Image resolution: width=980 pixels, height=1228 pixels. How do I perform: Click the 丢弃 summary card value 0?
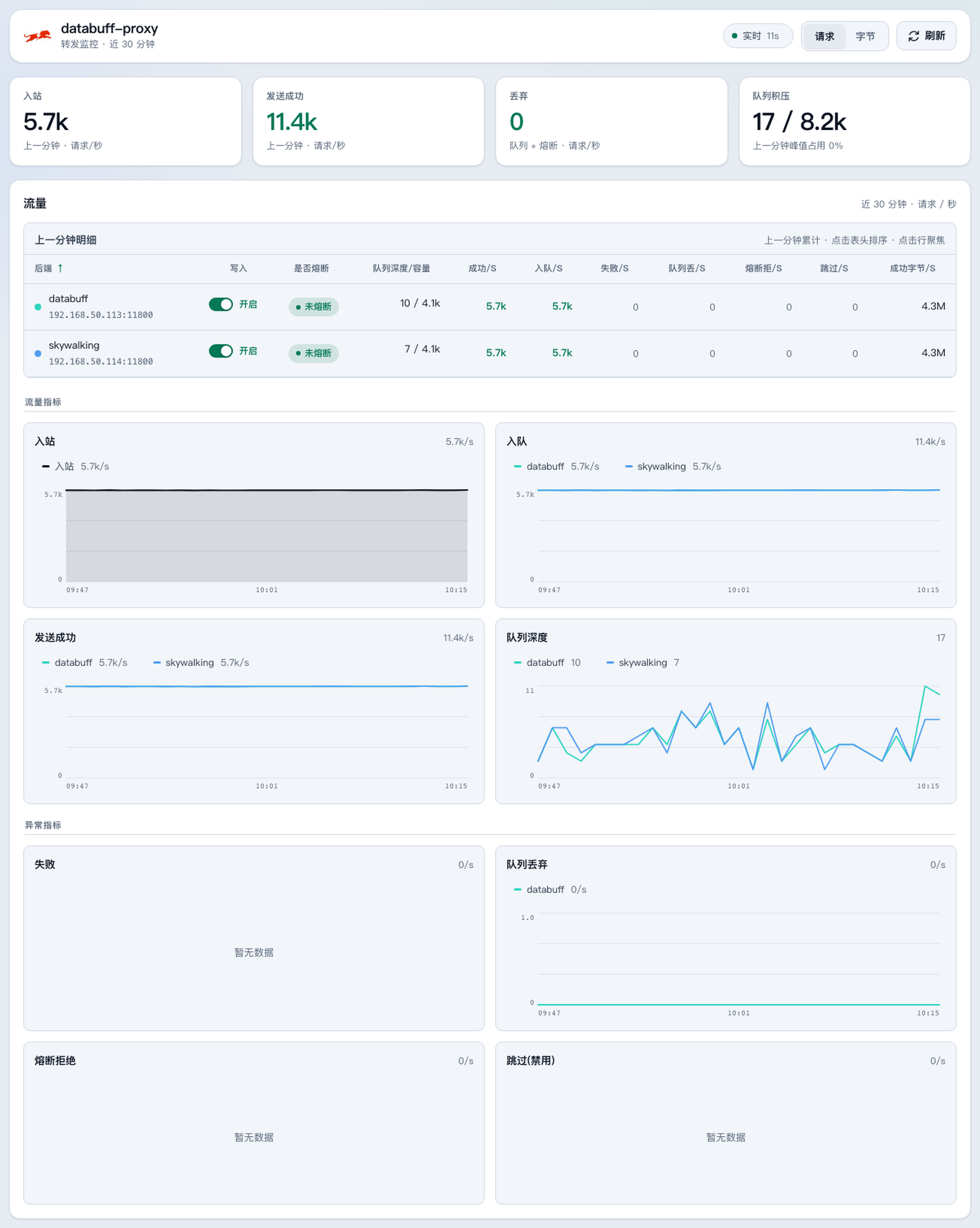point(516,122)
